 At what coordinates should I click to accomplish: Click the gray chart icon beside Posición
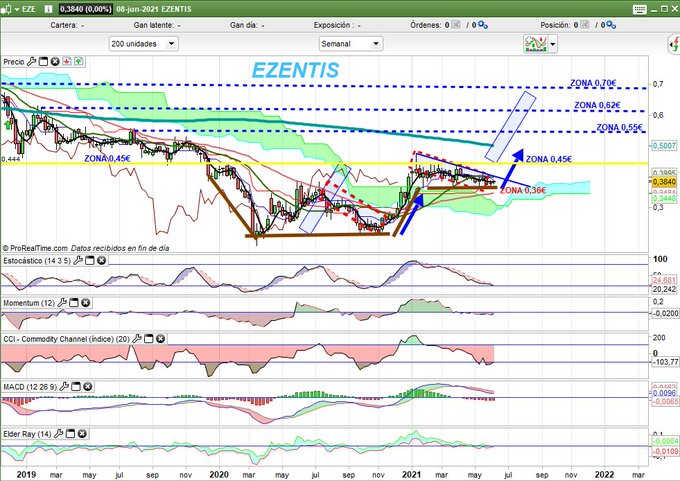coord(585,25)
